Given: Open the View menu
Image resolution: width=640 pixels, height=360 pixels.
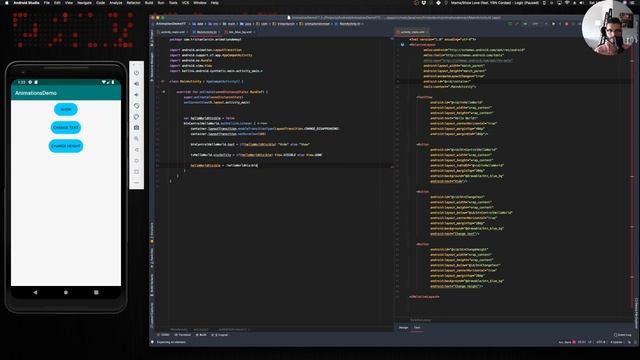Looking at the screenshot, I should pos(69,3).
